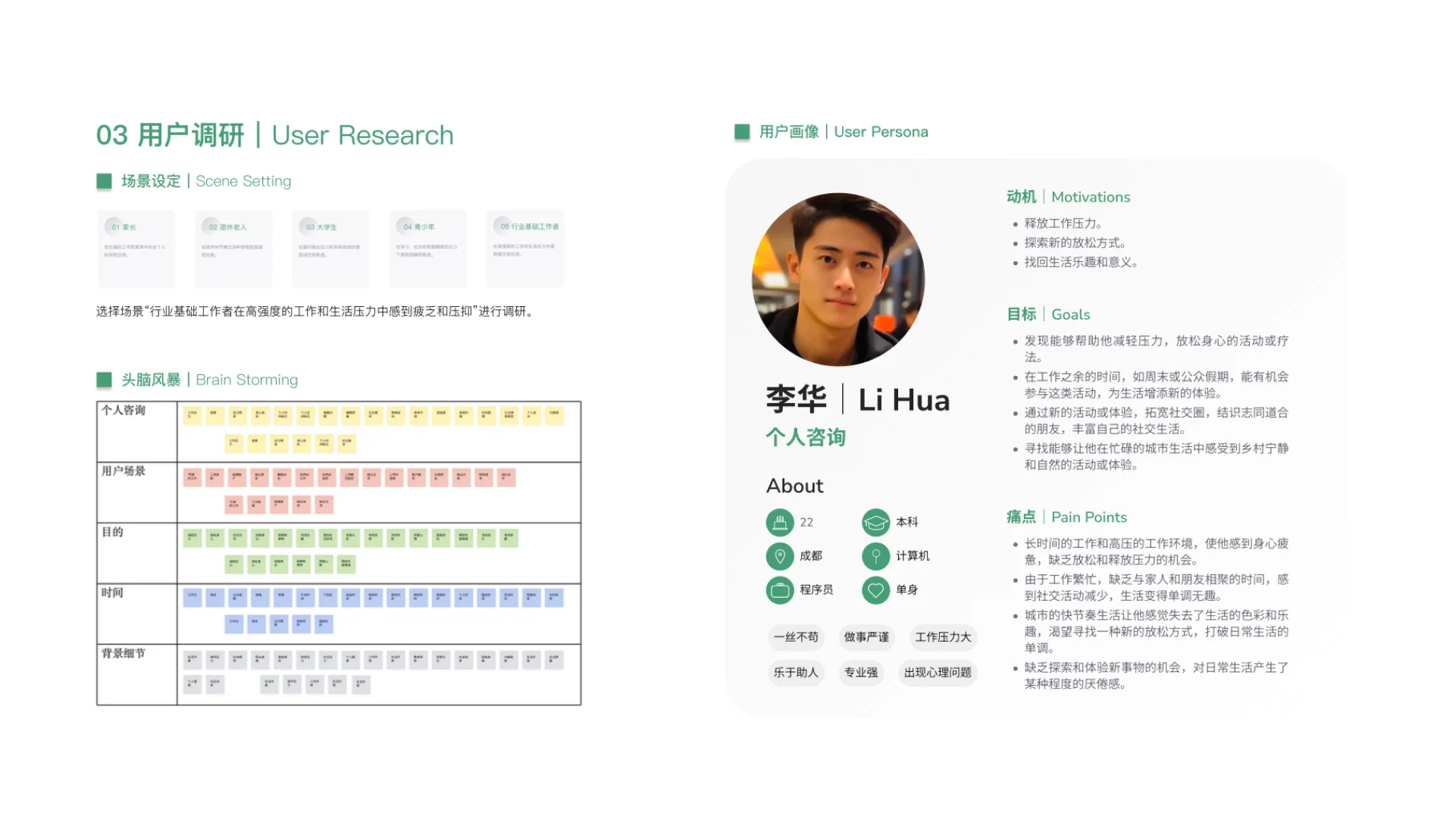
Task: Click green square beside 场景设定 heading
Action: pyautogui.click(x=104, y=181)
